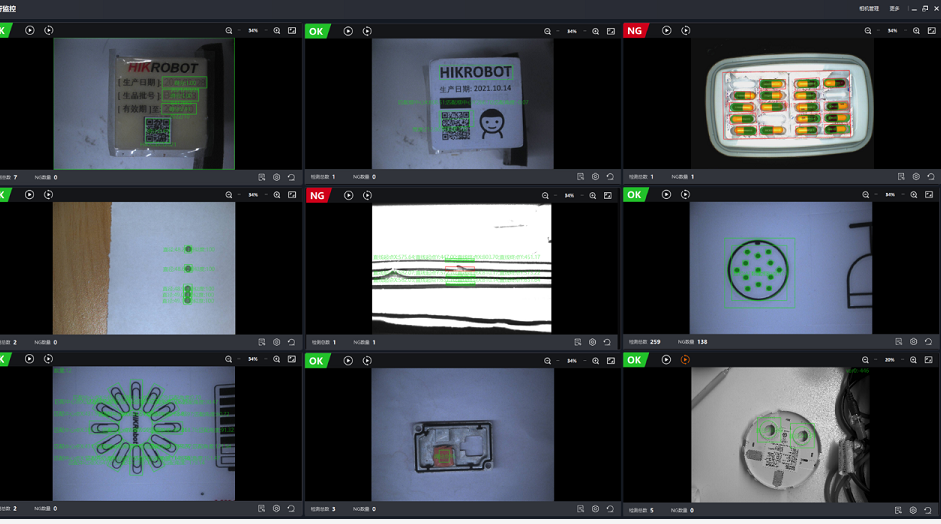Screen dimensions: 941x524
Task: Open result log icon for HIKROBOT smiley panel
Action: [580, 177]
